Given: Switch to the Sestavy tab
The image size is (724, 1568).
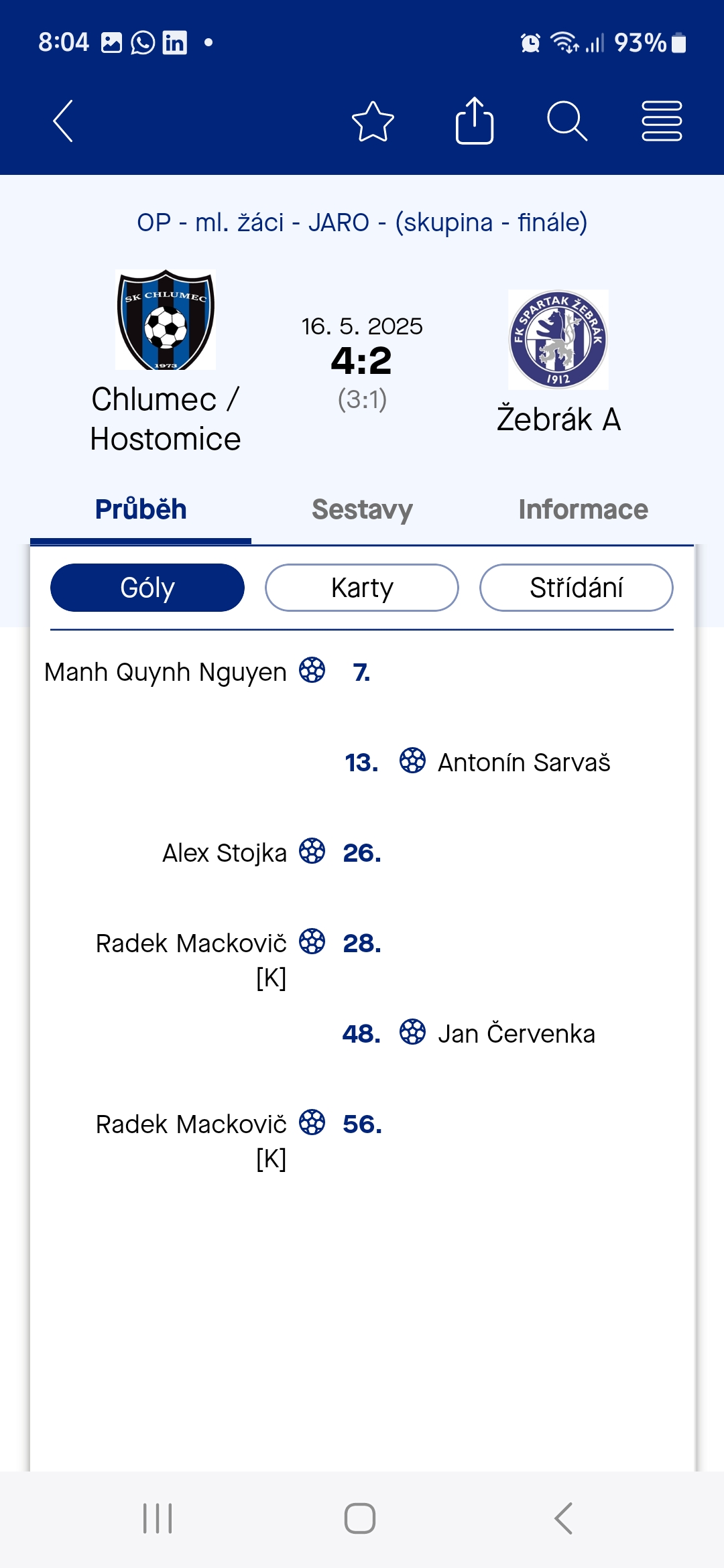Looking at the screenshot, I should [x=362, y=509].
